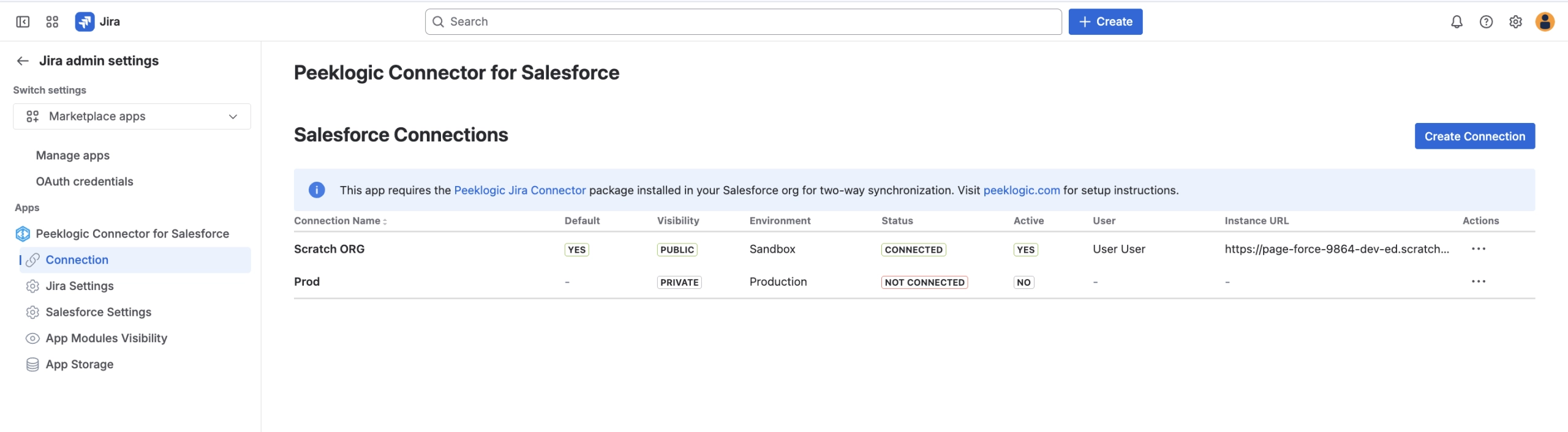Click the eye icon beside App Modules Visibility
The height and width of the screenshot is (432, 1568).
tap(32, 338)
